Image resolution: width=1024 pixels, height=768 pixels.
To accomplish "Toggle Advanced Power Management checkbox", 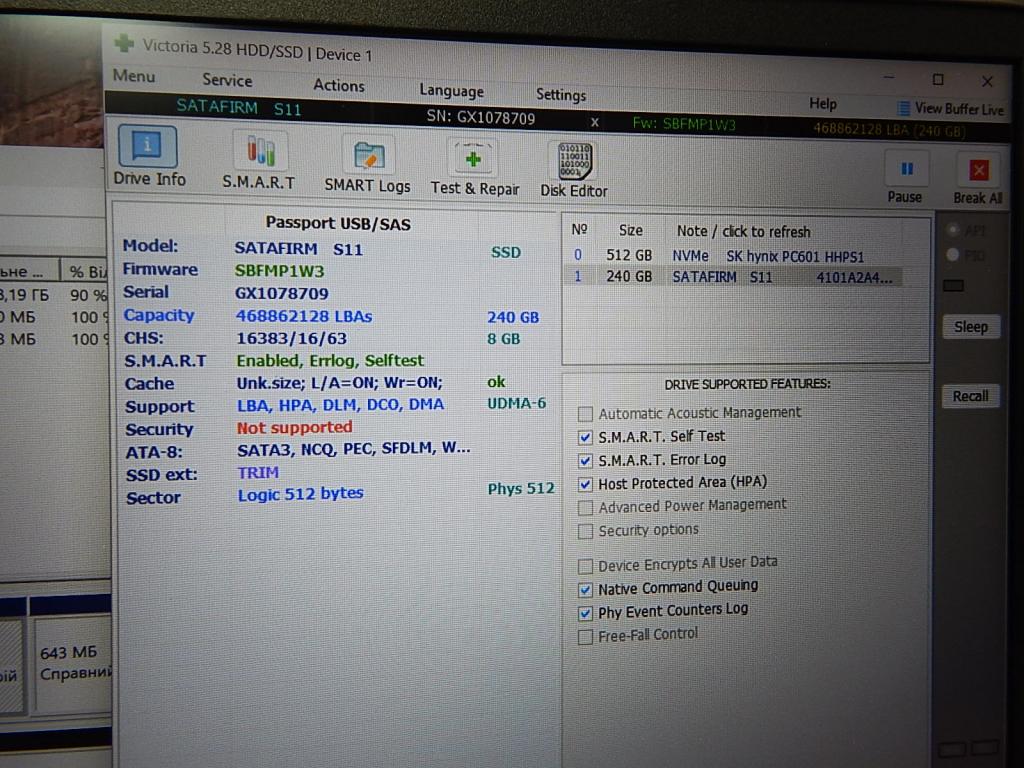I will click(x=585, y=508).
